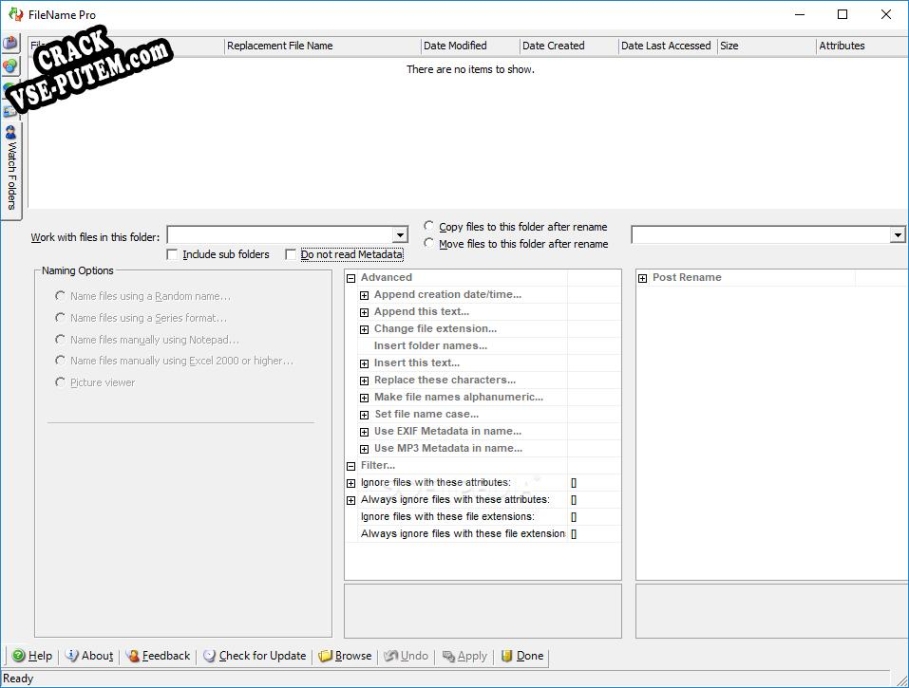Click the Apply button

pyautogui.click(x=465, y=656)
